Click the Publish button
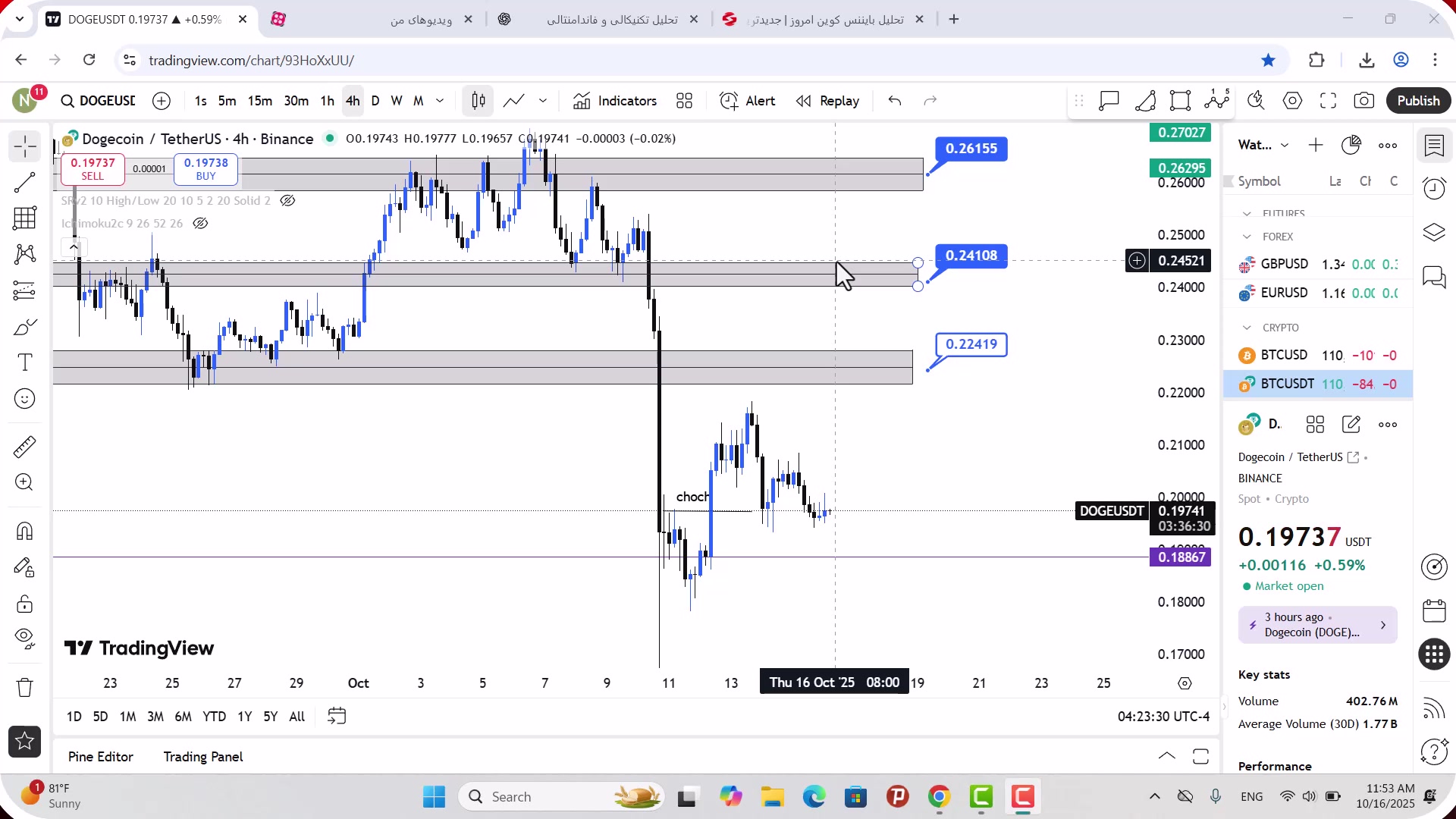Image resolution: width=1456 pixels, height=819 pixels. [1418, 101]
